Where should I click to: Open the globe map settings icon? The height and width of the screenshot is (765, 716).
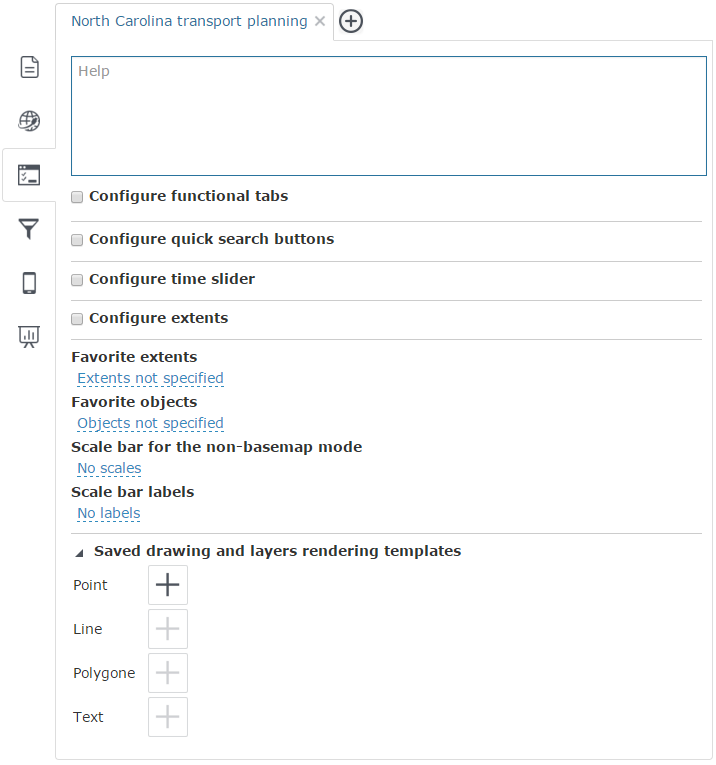[x=29, y=121]
